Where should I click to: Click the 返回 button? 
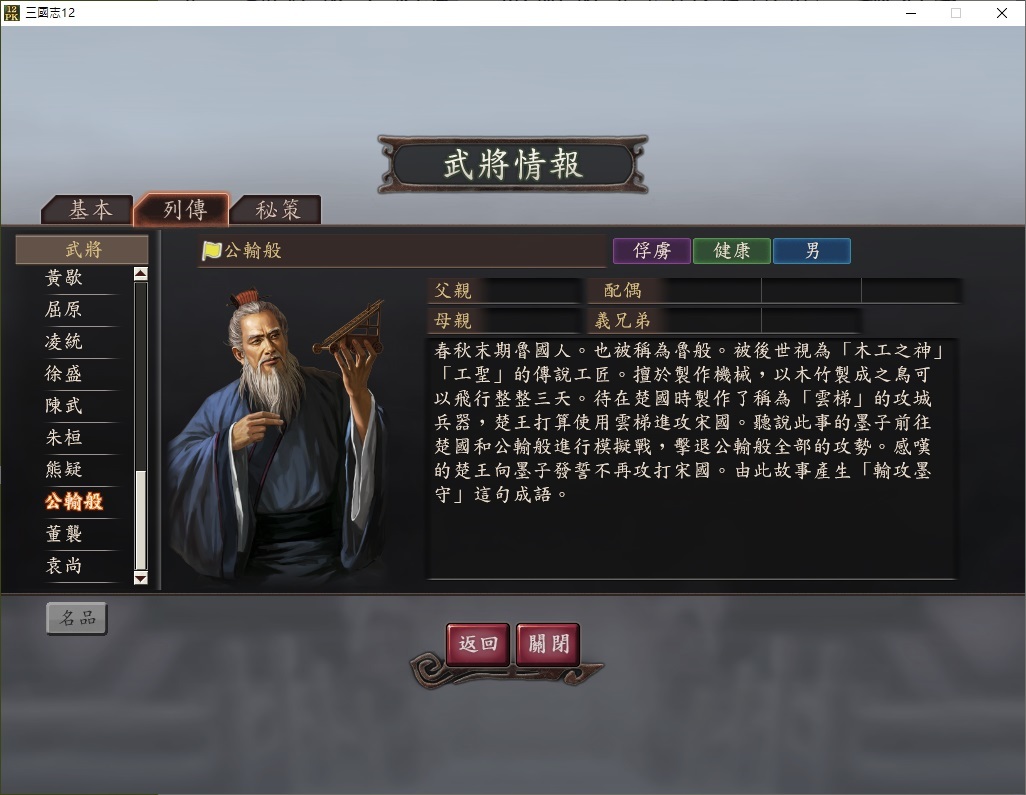click(478, 644)
